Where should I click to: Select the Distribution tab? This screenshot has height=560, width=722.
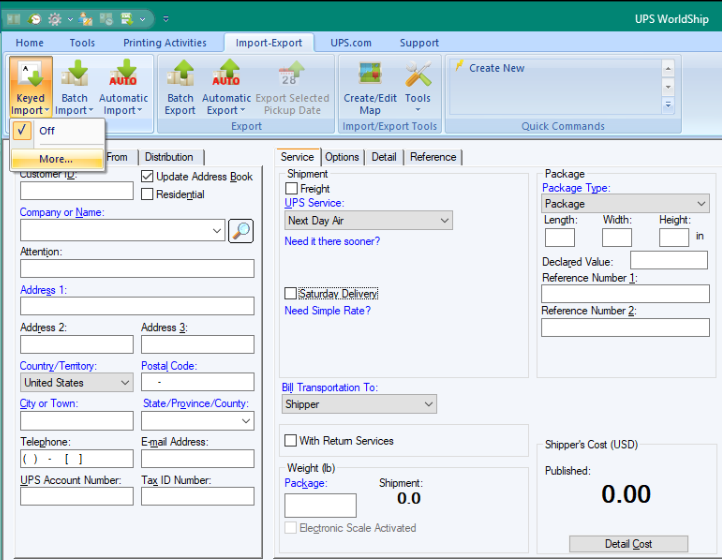coord(169,157)
